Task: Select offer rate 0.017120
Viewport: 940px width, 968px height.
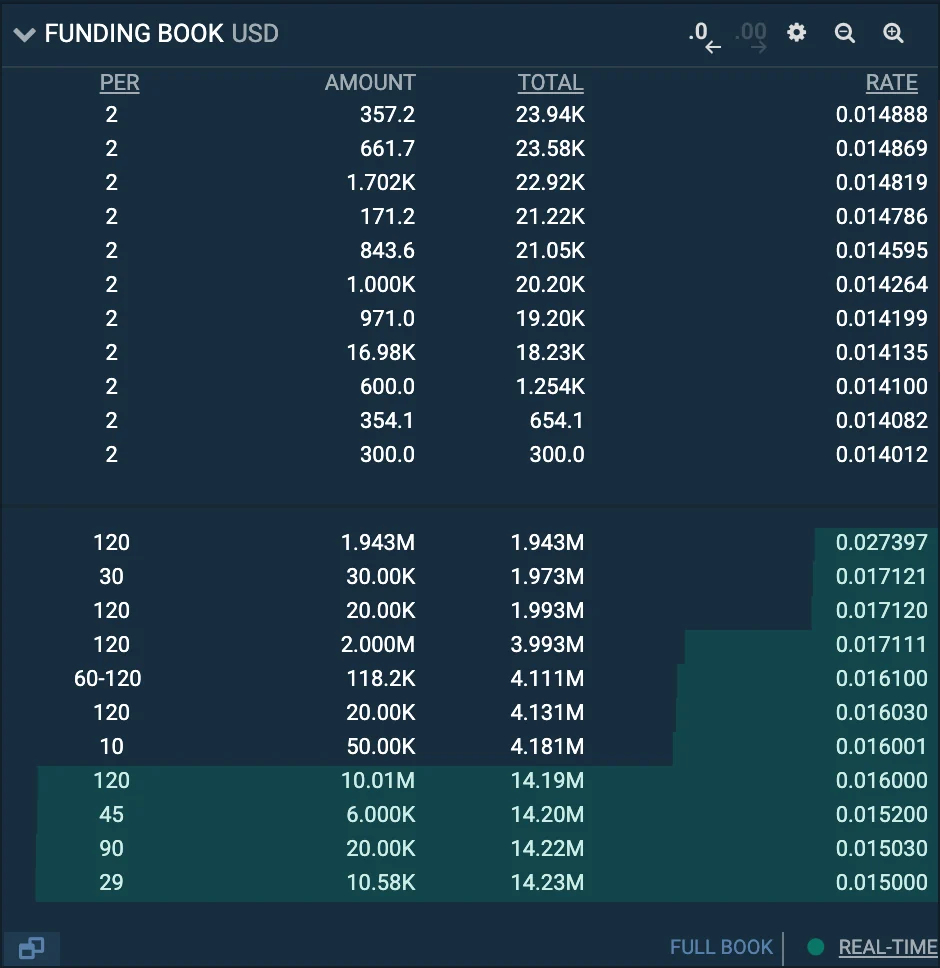Action: point(881,610)
